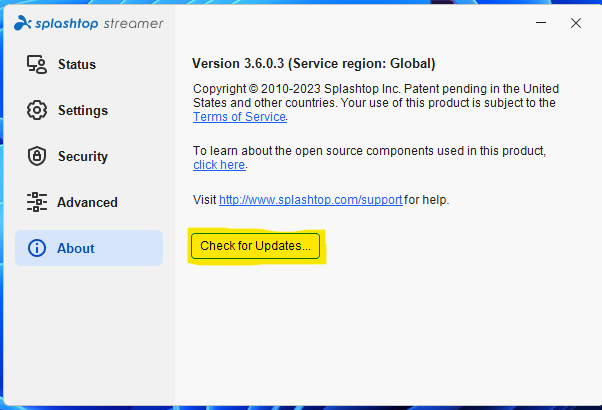Open the 'click here' open source link
This screenshot has height=410, width=602.
point(219,165)
